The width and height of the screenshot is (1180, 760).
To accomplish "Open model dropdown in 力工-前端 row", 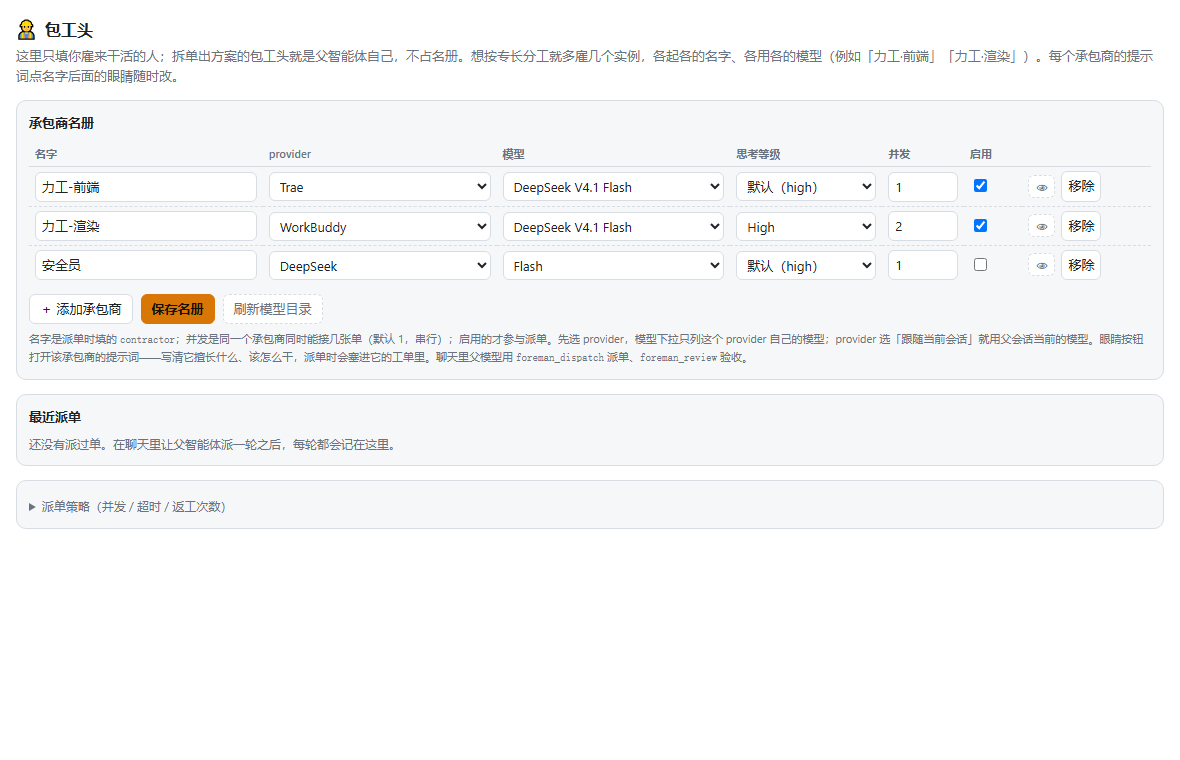I will (613, 187).
